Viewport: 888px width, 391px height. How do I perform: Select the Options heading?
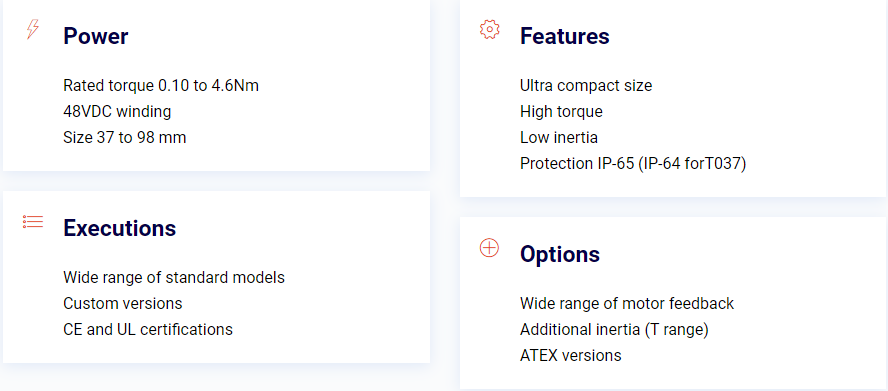click(560, 254)
